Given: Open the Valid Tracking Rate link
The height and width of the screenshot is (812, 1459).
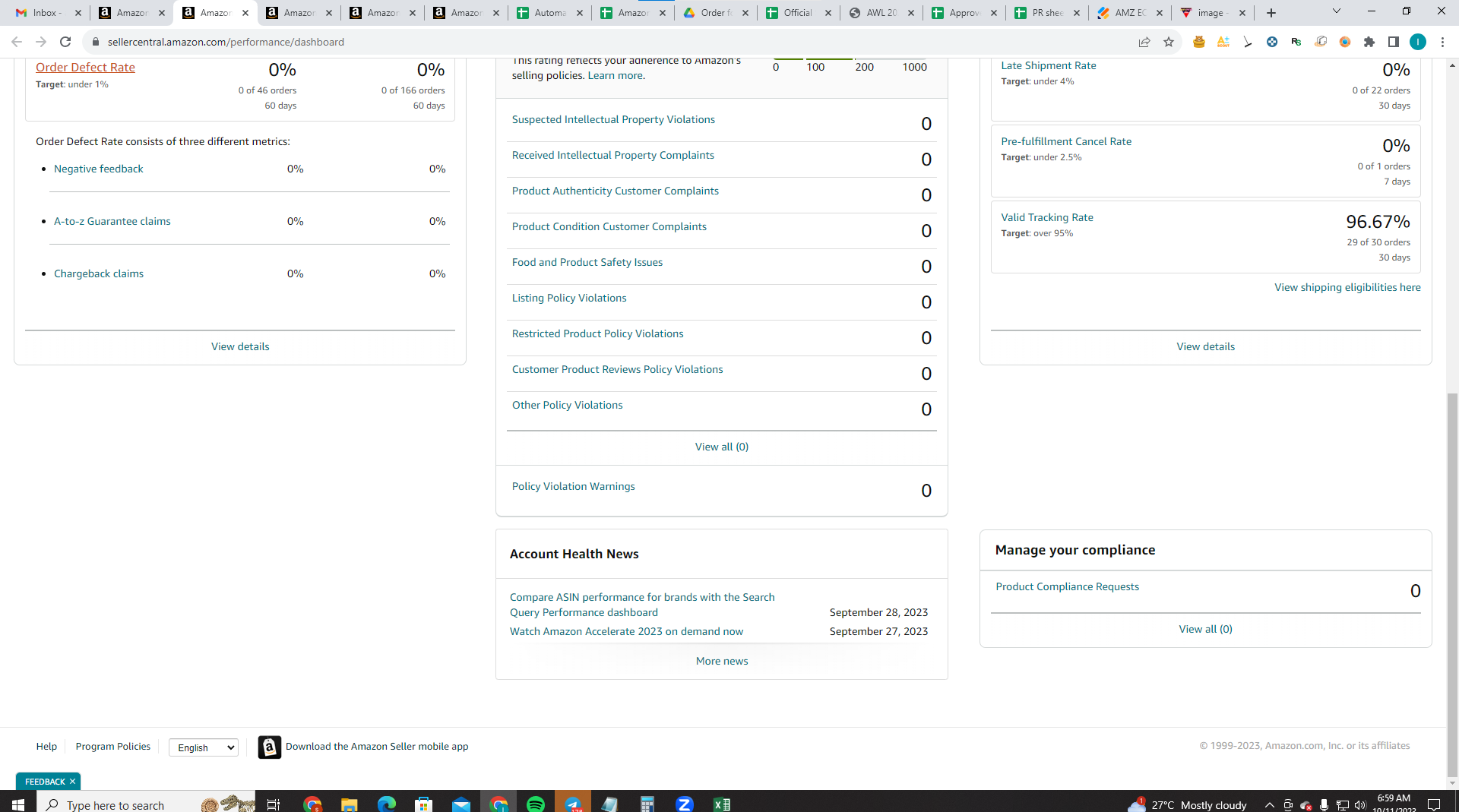Looking at the screenshot, I should 1047,217.
